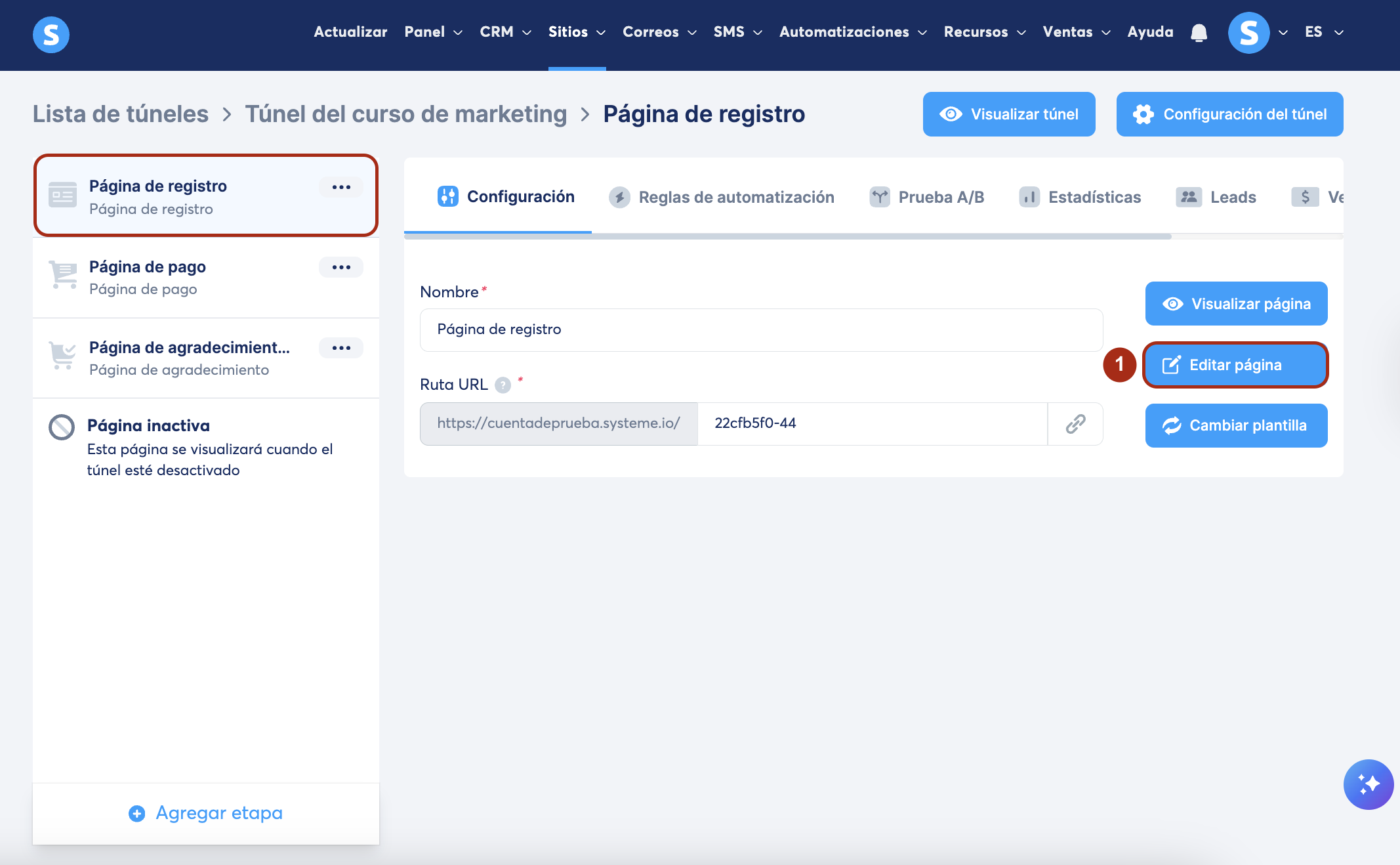The image size is (1400, 865).
Task: Click the horizontal tabs scrollbar
Action: tap(787, 236)
